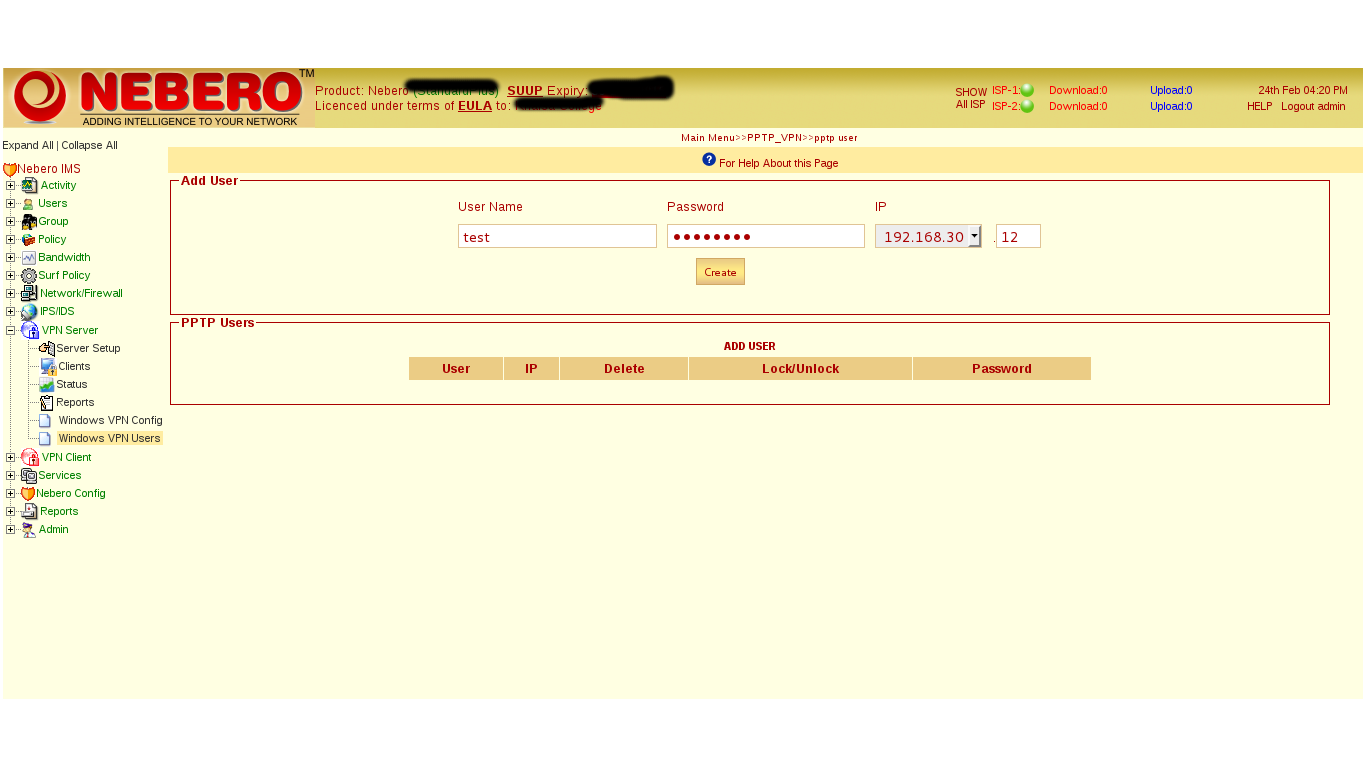Click the Group people icon
This screenshot has width=1366, height=768.
pyautogui.click(x=29, y=222)
